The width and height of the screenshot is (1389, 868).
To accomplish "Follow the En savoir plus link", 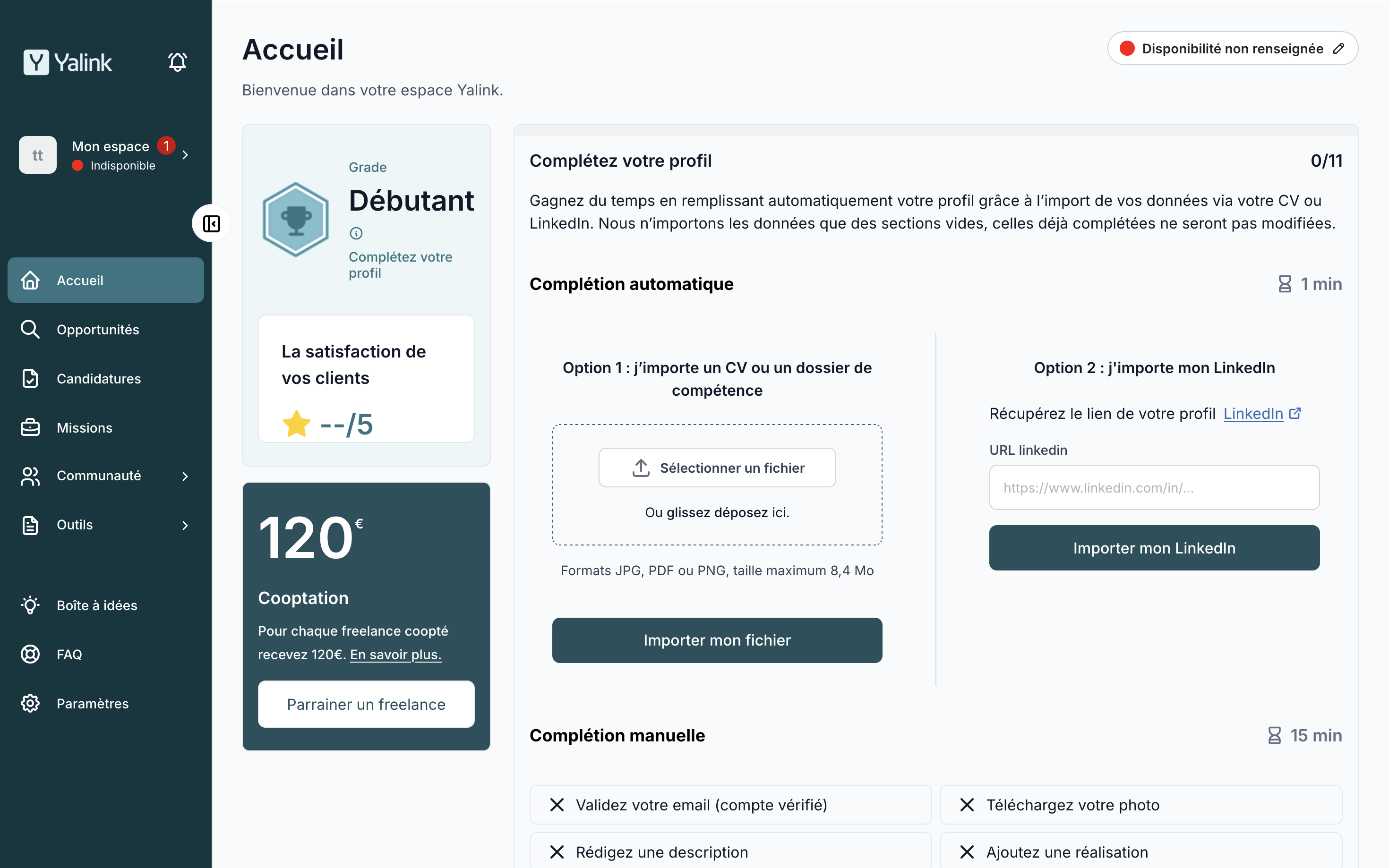I will click(395, 655).
